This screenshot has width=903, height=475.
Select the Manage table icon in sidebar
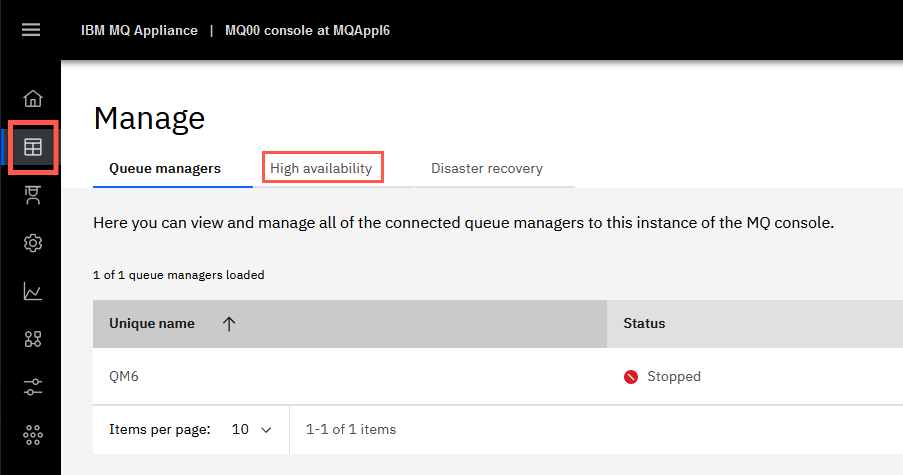(33, 147)
